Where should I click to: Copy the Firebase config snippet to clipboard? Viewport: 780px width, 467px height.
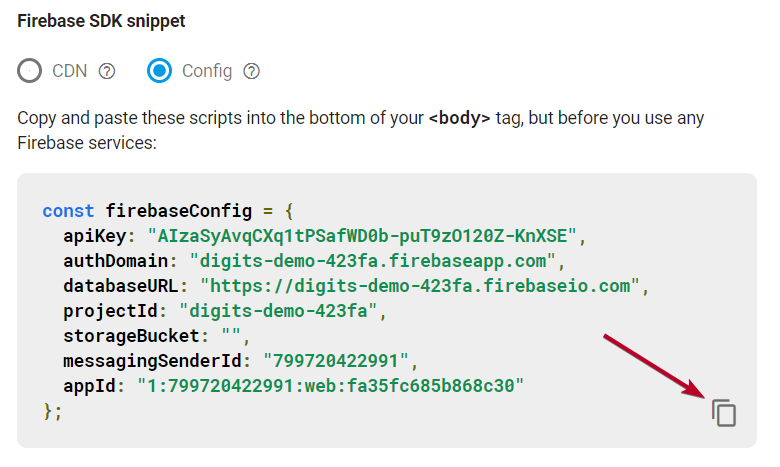pyautogui.click(x=724, y=412)
